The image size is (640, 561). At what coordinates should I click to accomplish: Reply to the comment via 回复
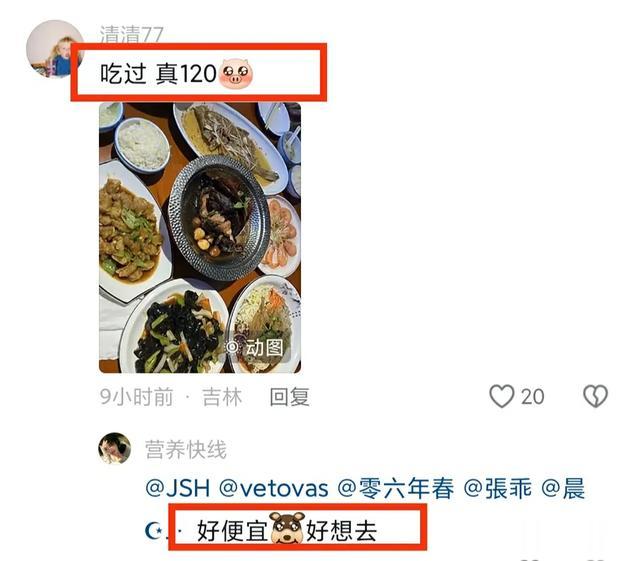point(289,396)
